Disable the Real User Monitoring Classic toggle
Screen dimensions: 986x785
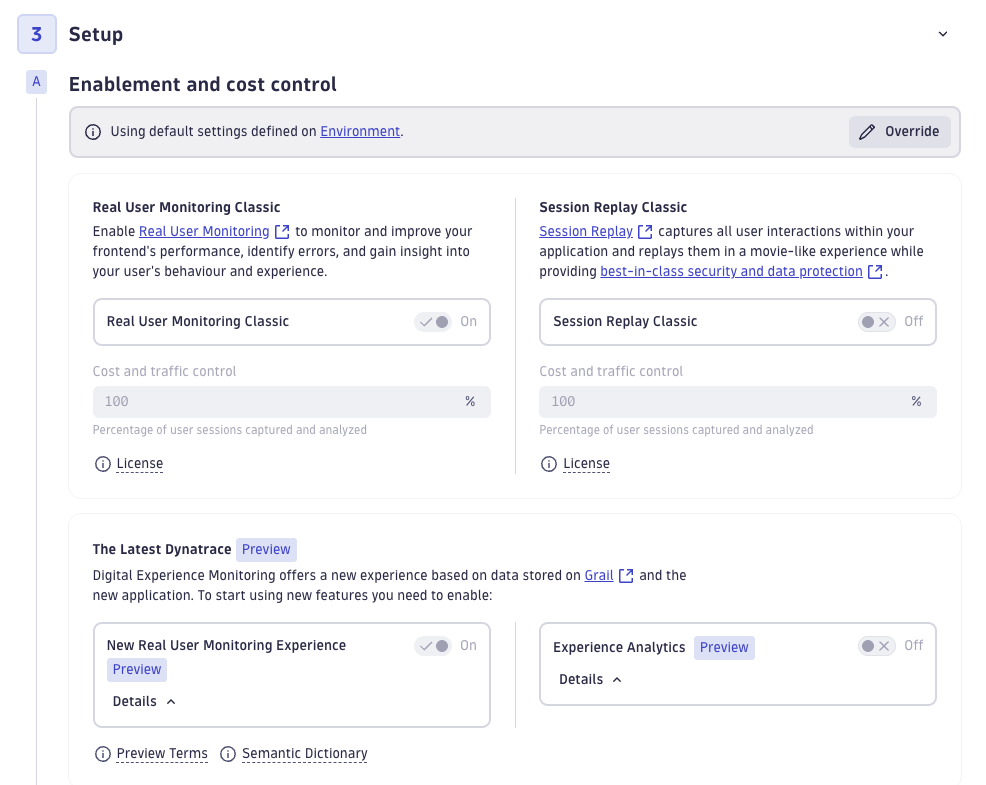433,321
